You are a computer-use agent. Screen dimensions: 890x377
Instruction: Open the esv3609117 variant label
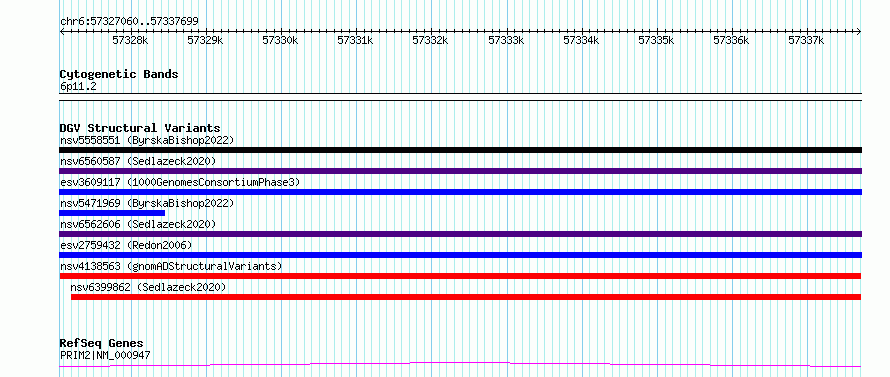pos(180,182)
